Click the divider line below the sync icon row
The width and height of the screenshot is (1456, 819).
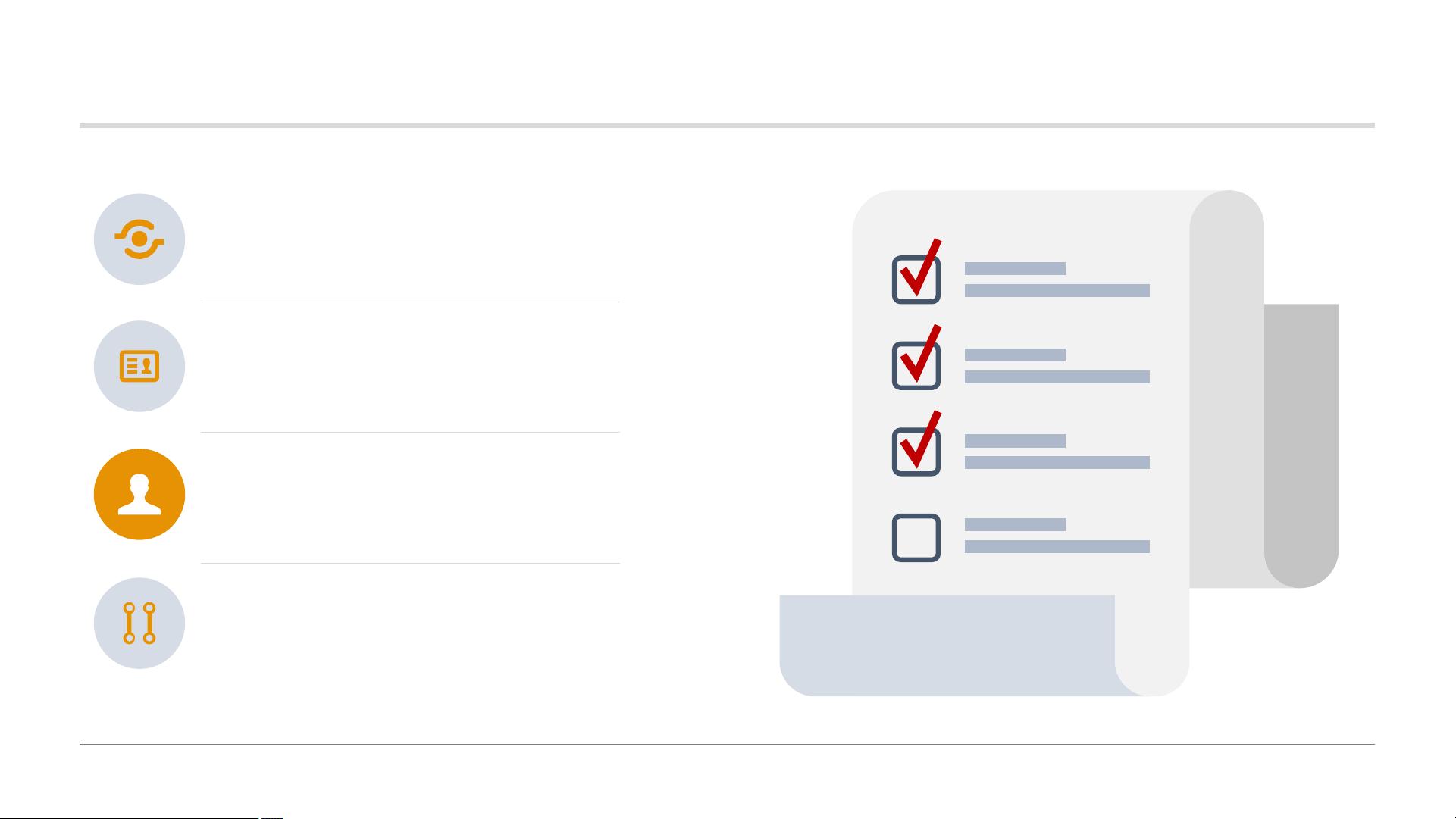[x=410, y=302]
